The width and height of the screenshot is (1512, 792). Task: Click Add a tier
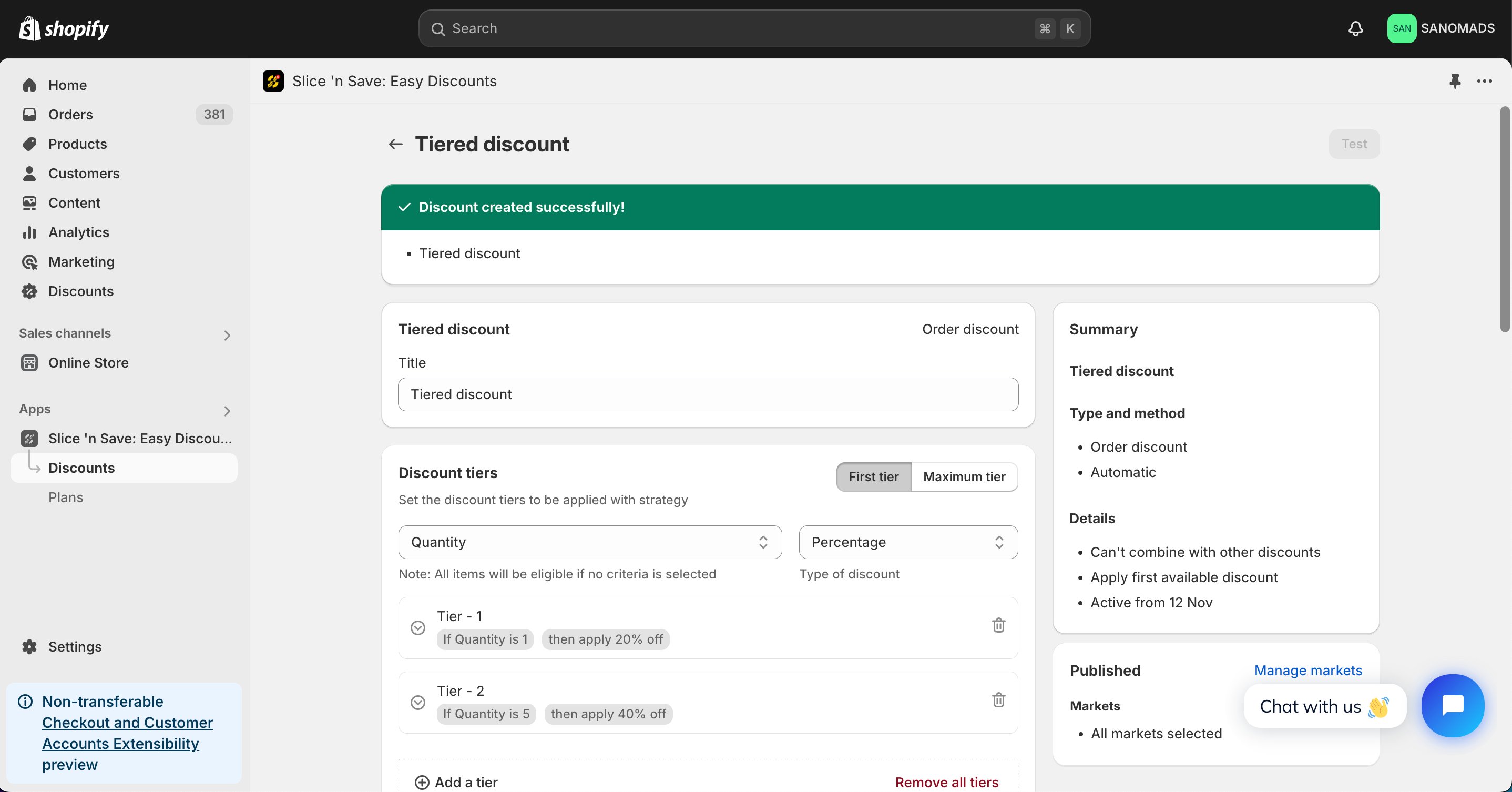click(456, 783)
